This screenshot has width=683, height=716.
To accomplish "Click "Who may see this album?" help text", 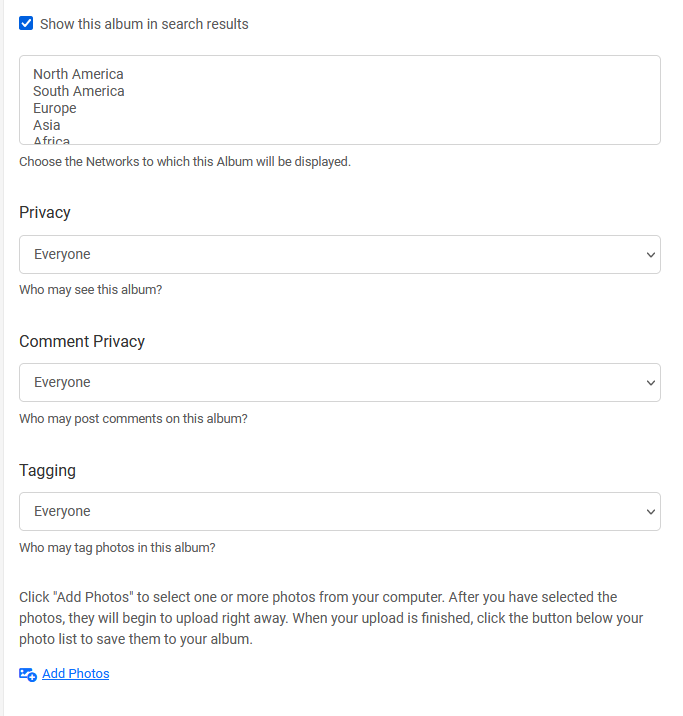I will pos(91,290).
